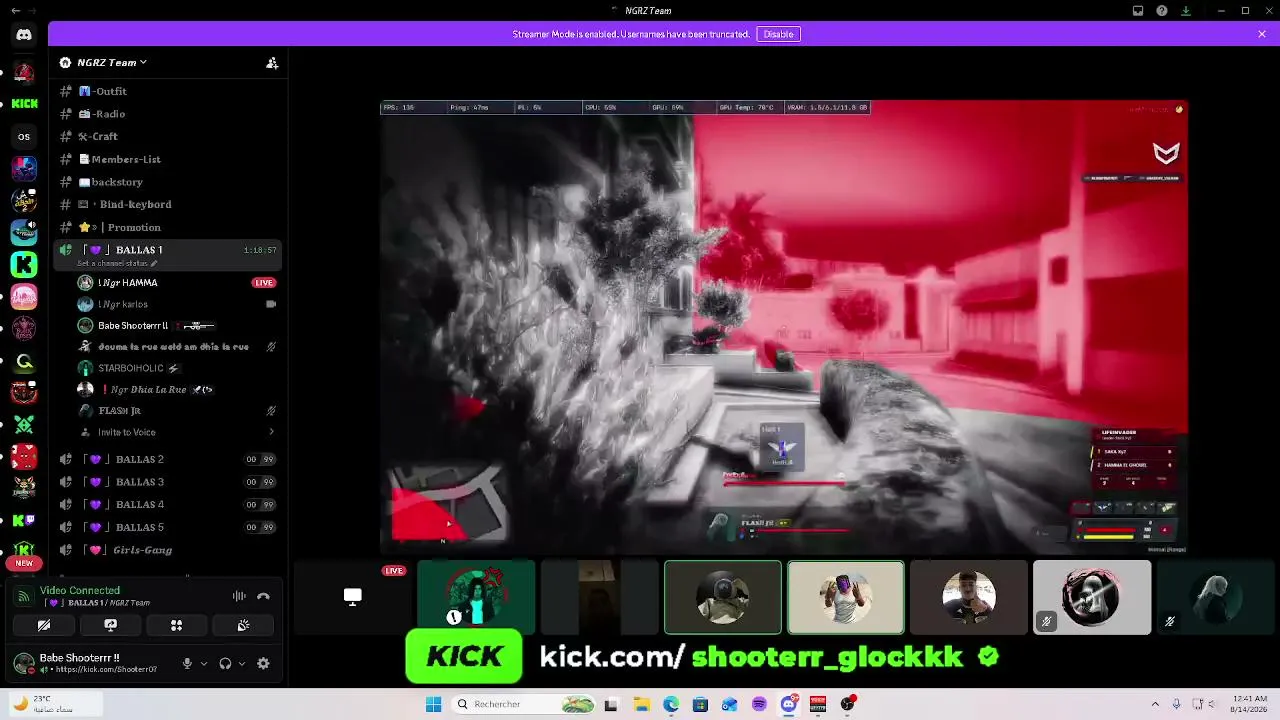Open the Discord inbox icon in title bar
1280x720 pixels.
coord(1138,11)
